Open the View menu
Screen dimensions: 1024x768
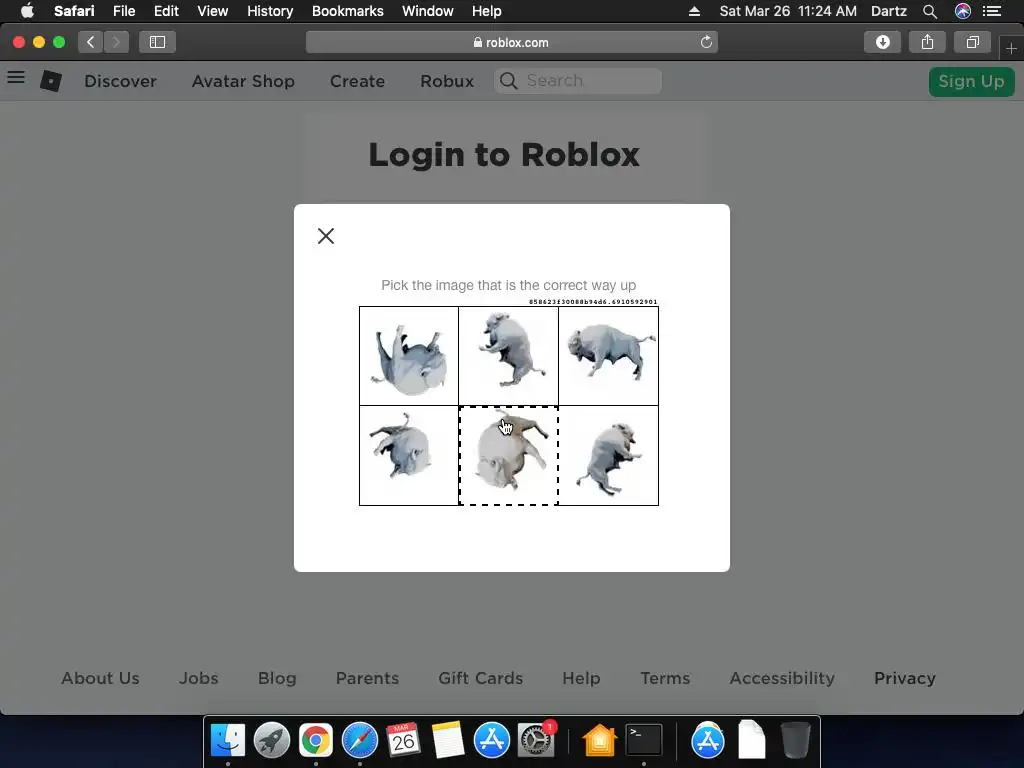[x=212, y=11]
